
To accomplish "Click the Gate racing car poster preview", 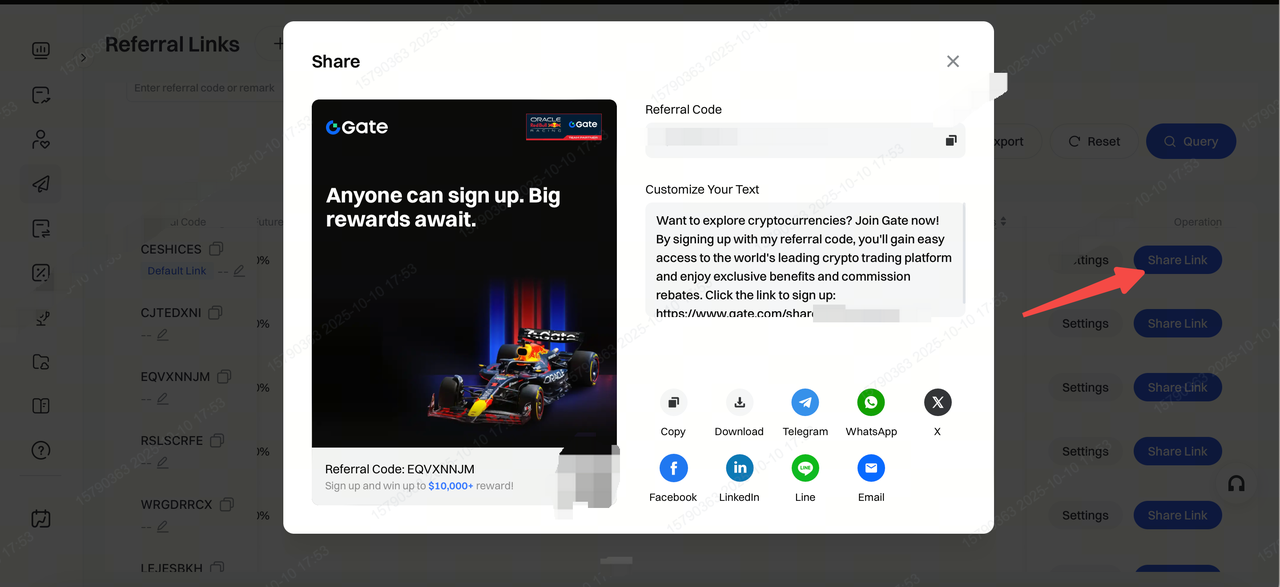I will pos(464,273).
